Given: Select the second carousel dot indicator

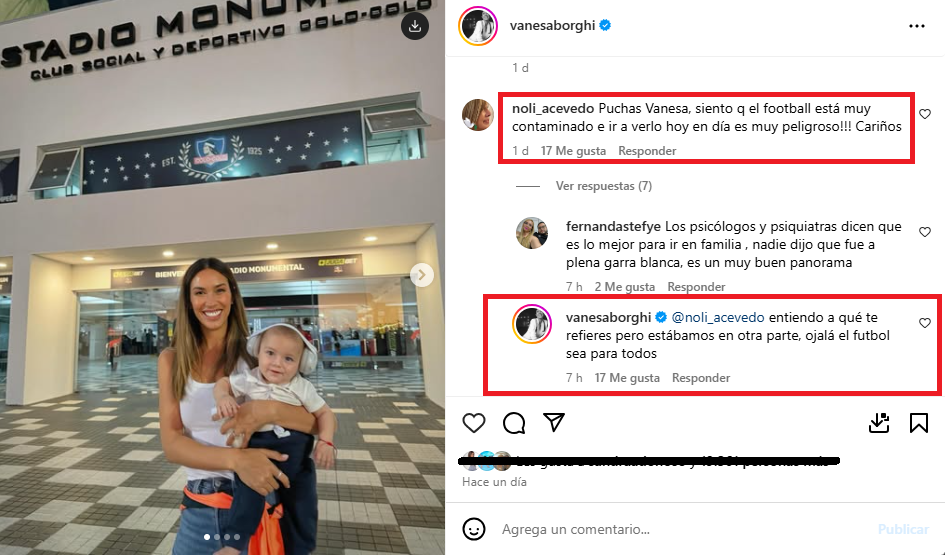Looking at the screenshot, I should pos(218,537).
